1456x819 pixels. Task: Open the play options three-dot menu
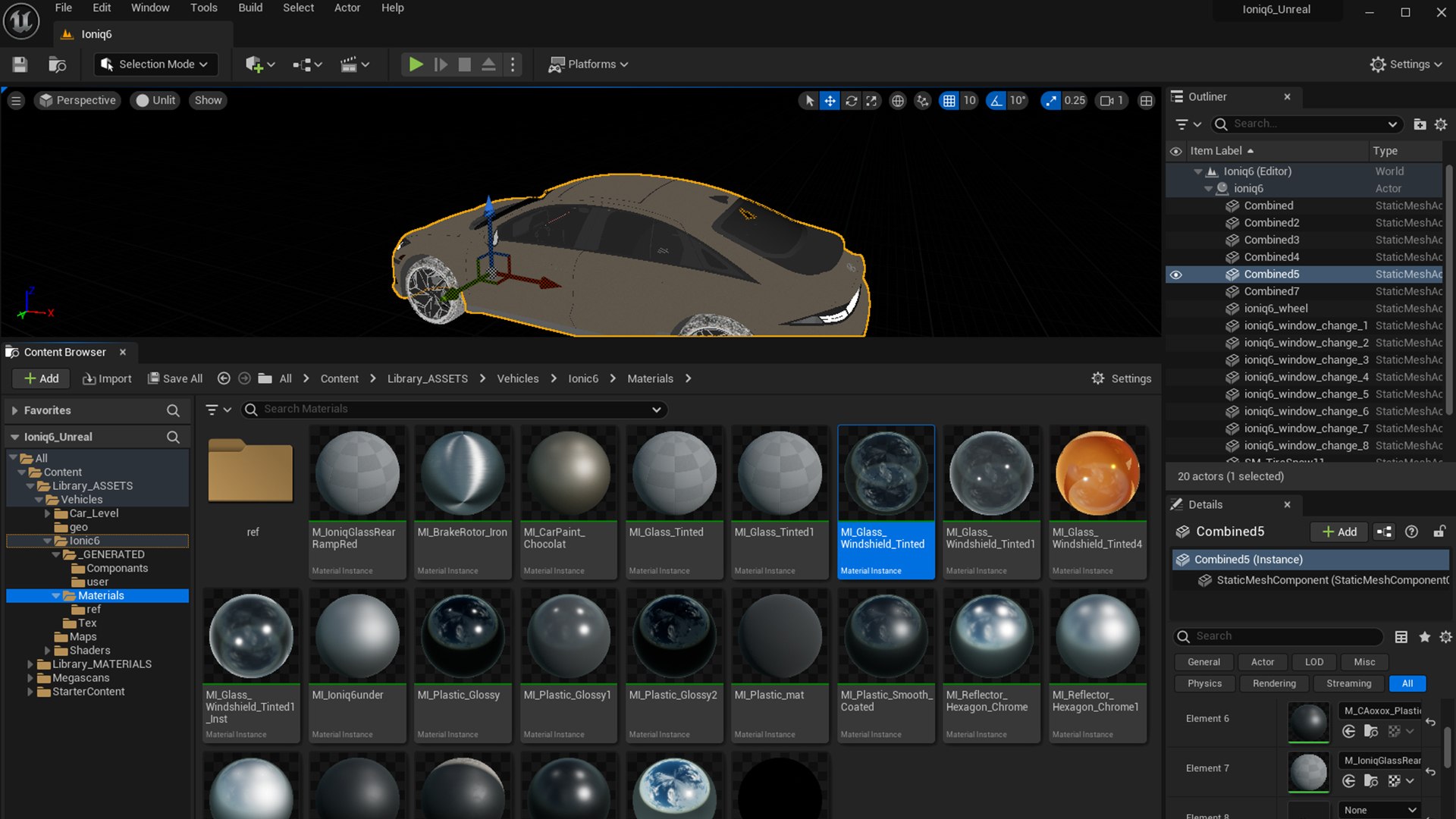point(513,64)
